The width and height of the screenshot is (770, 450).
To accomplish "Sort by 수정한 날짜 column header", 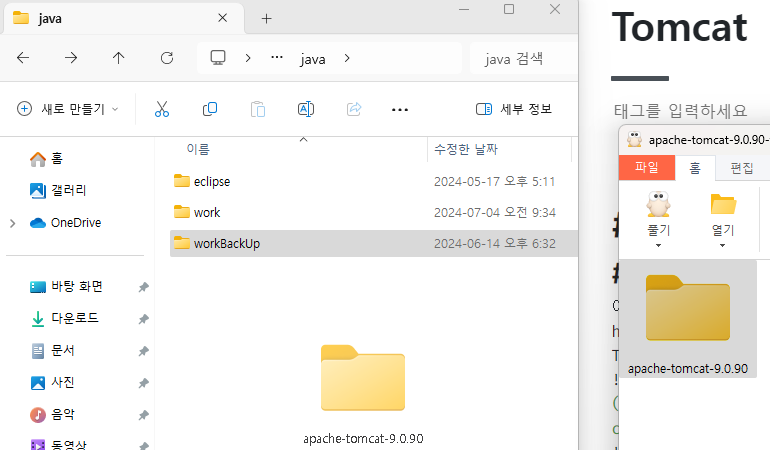I will point(466,149).
